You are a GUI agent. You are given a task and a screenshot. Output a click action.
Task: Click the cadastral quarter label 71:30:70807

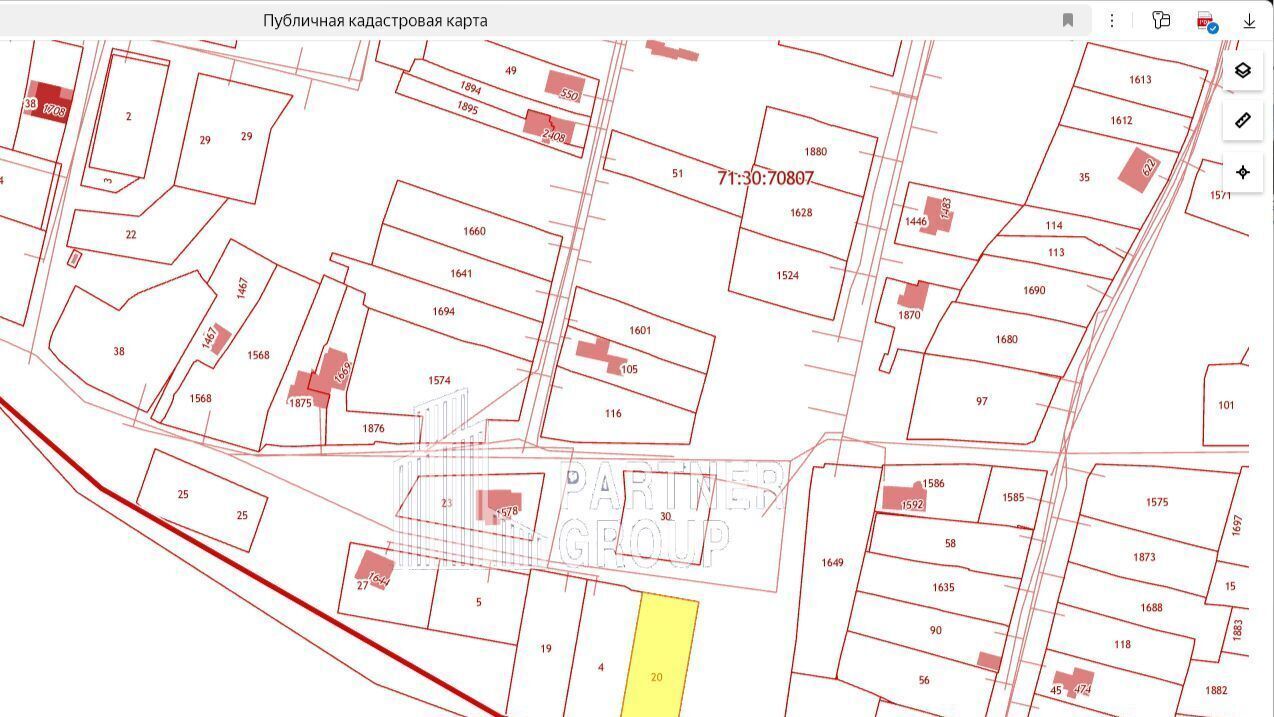click(x=765, y=178)
